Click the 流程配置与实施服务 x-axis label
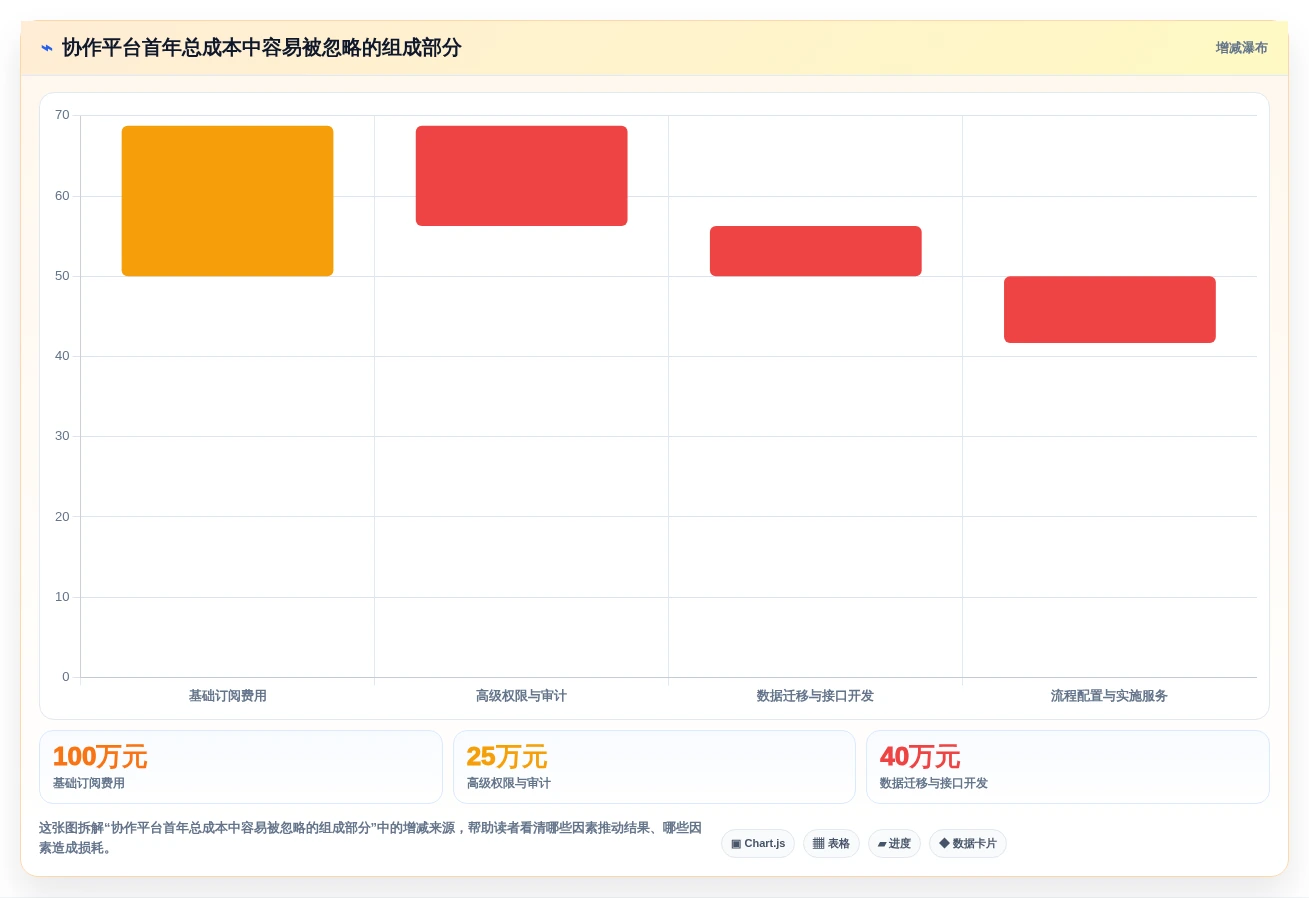 [x=1109, y=696]
